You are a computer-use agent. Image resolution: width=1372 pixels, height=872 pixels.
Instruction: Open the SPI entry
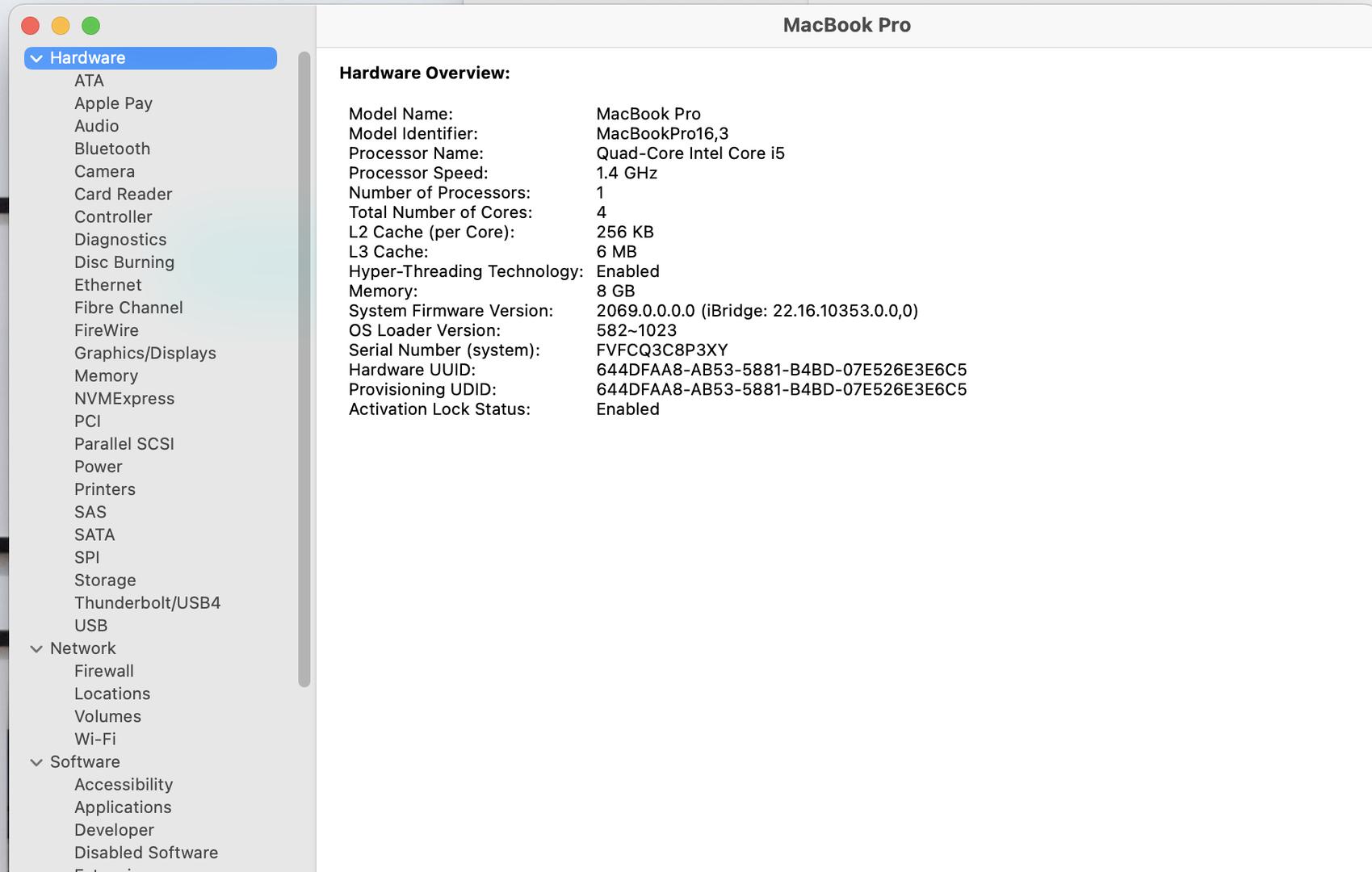[87, 557]
